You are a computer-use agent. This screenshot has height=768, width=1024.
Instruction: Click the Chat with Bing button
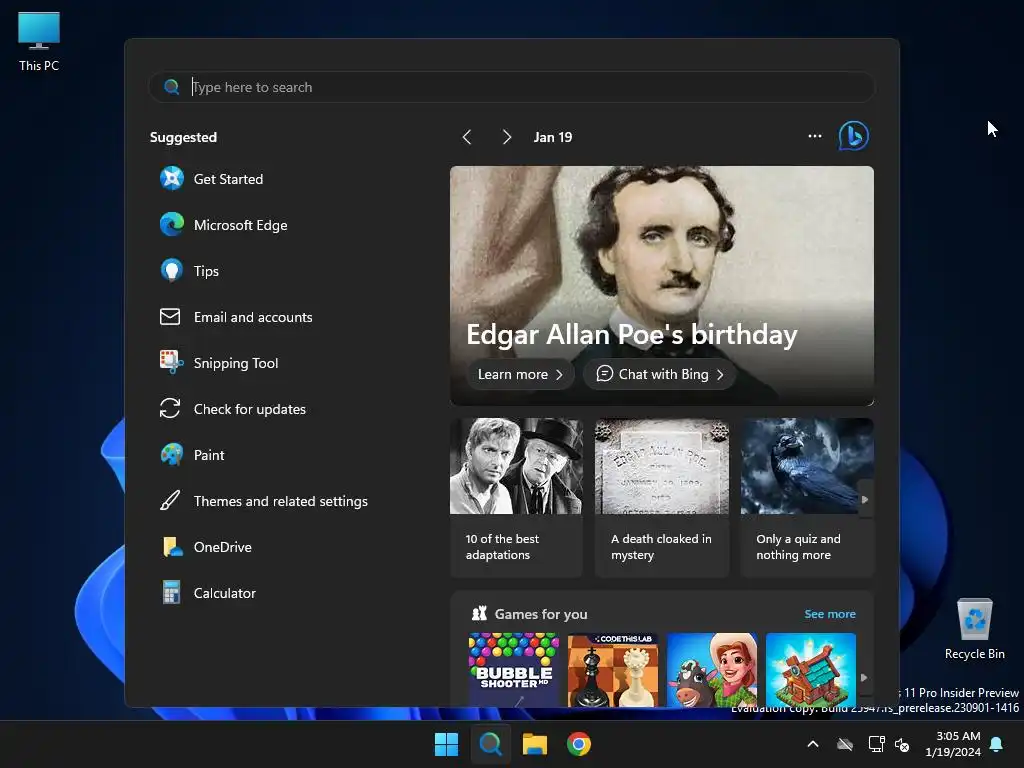point(660,374)
